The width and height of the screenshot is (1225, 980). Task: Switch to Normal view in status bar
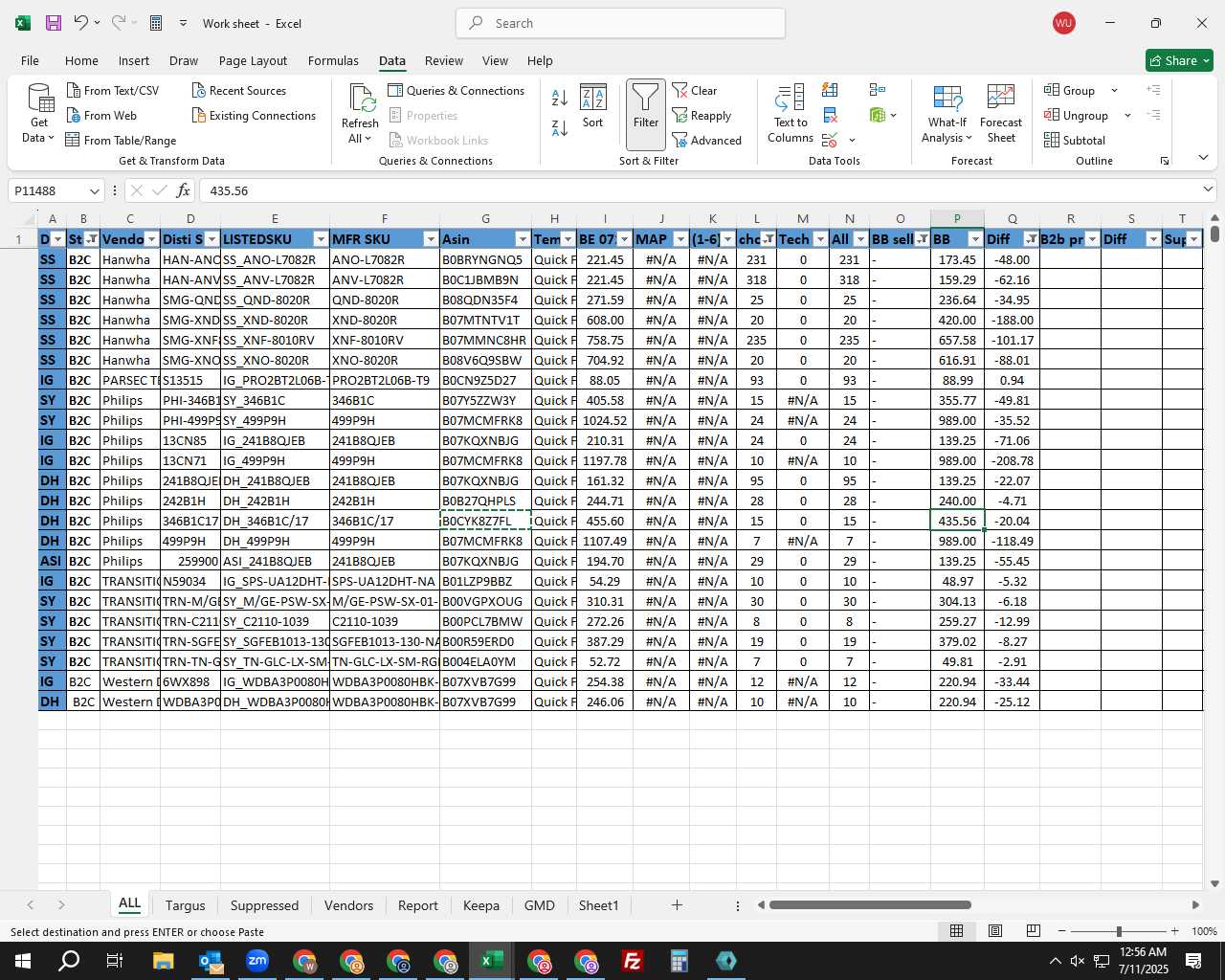[956, 931]
